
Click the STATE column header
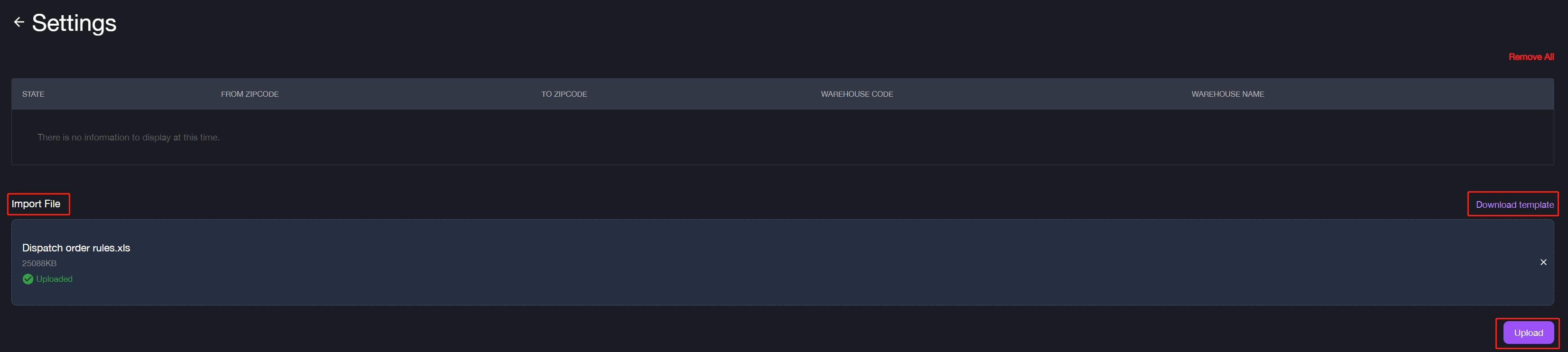coord(34,94)
